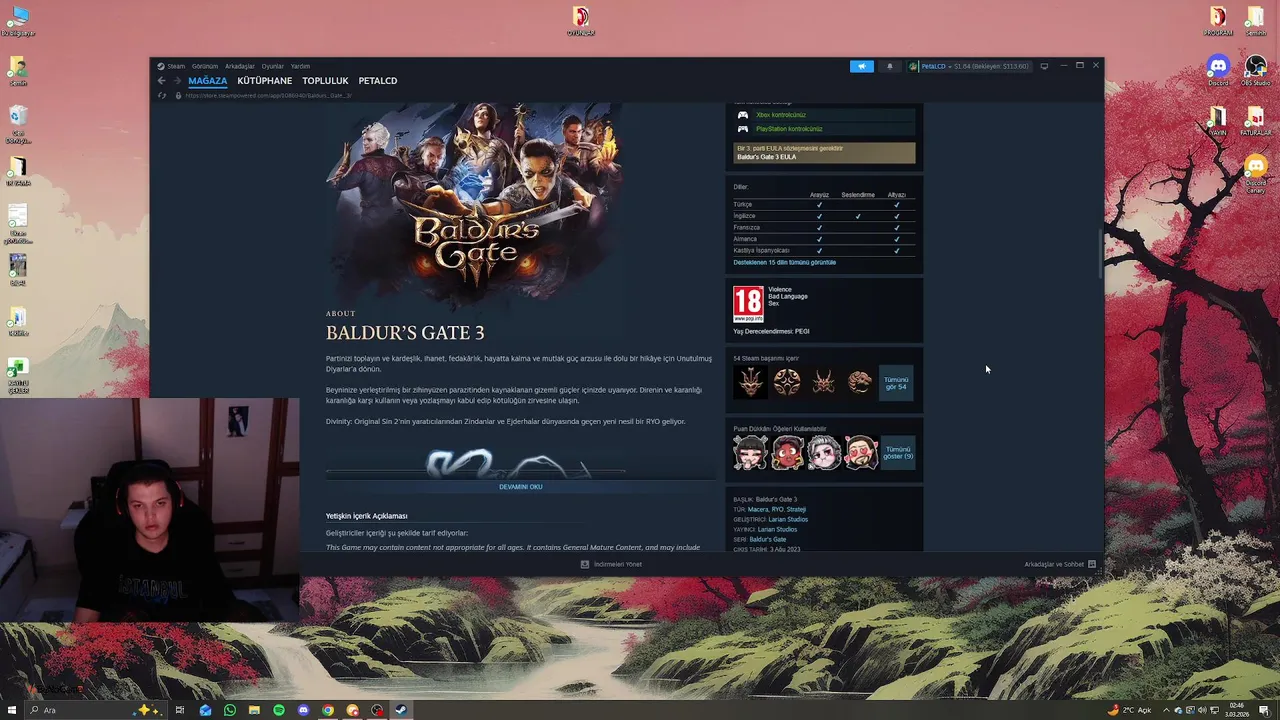Click İndirmeleri Yönet at the bottom
Viewport: 1280px width, 720px height.
click(x=618, y=564)
